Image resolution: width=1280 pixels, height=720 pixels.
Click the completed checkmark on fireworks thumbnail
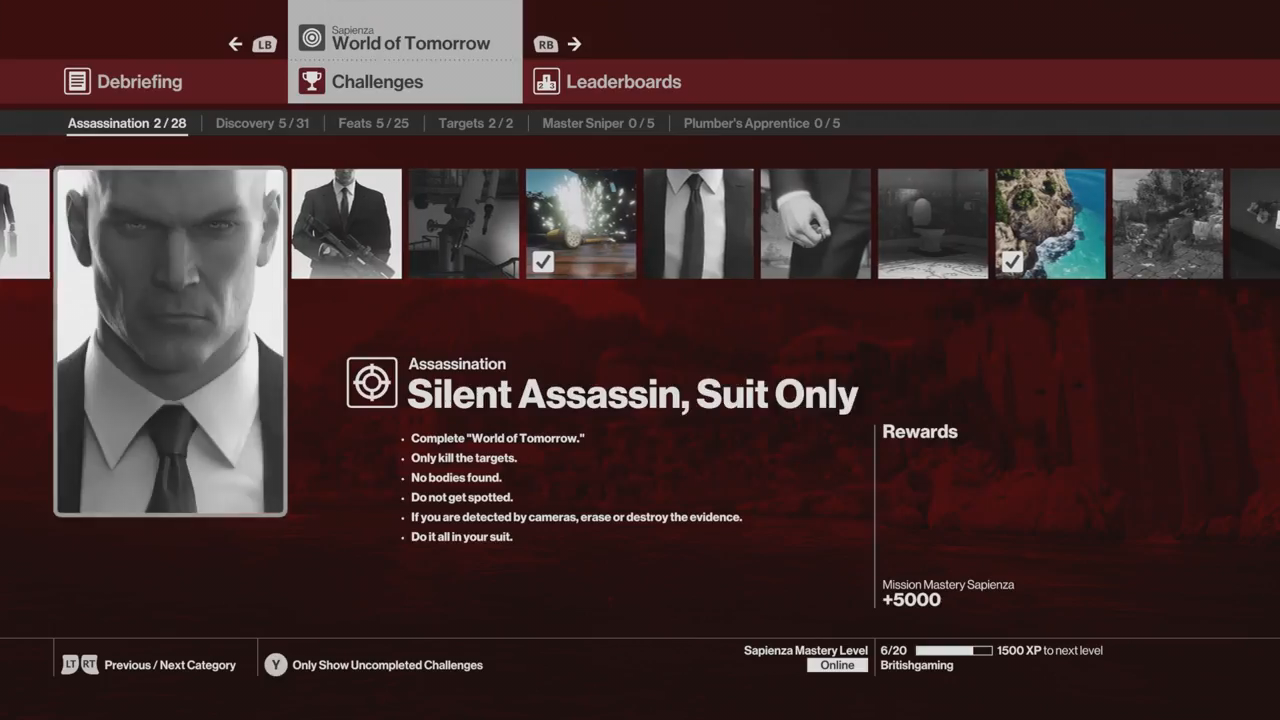[543, 262]
